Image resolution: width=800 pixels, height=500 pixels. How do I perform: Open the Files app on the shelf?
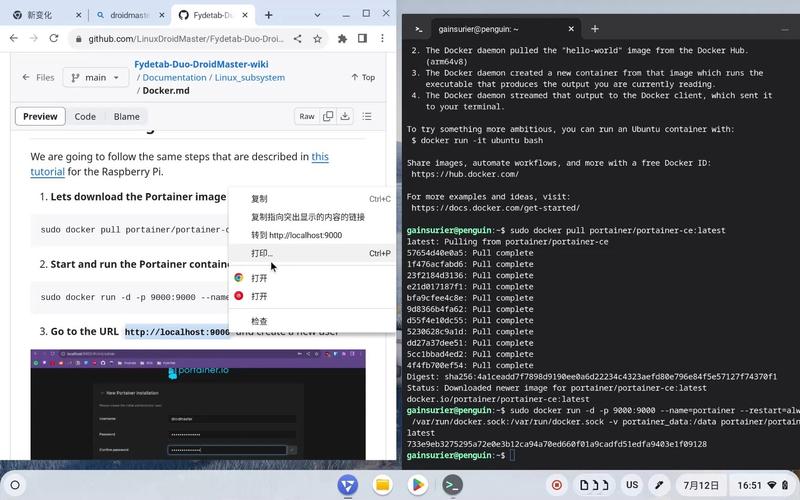tap(383, 485)
